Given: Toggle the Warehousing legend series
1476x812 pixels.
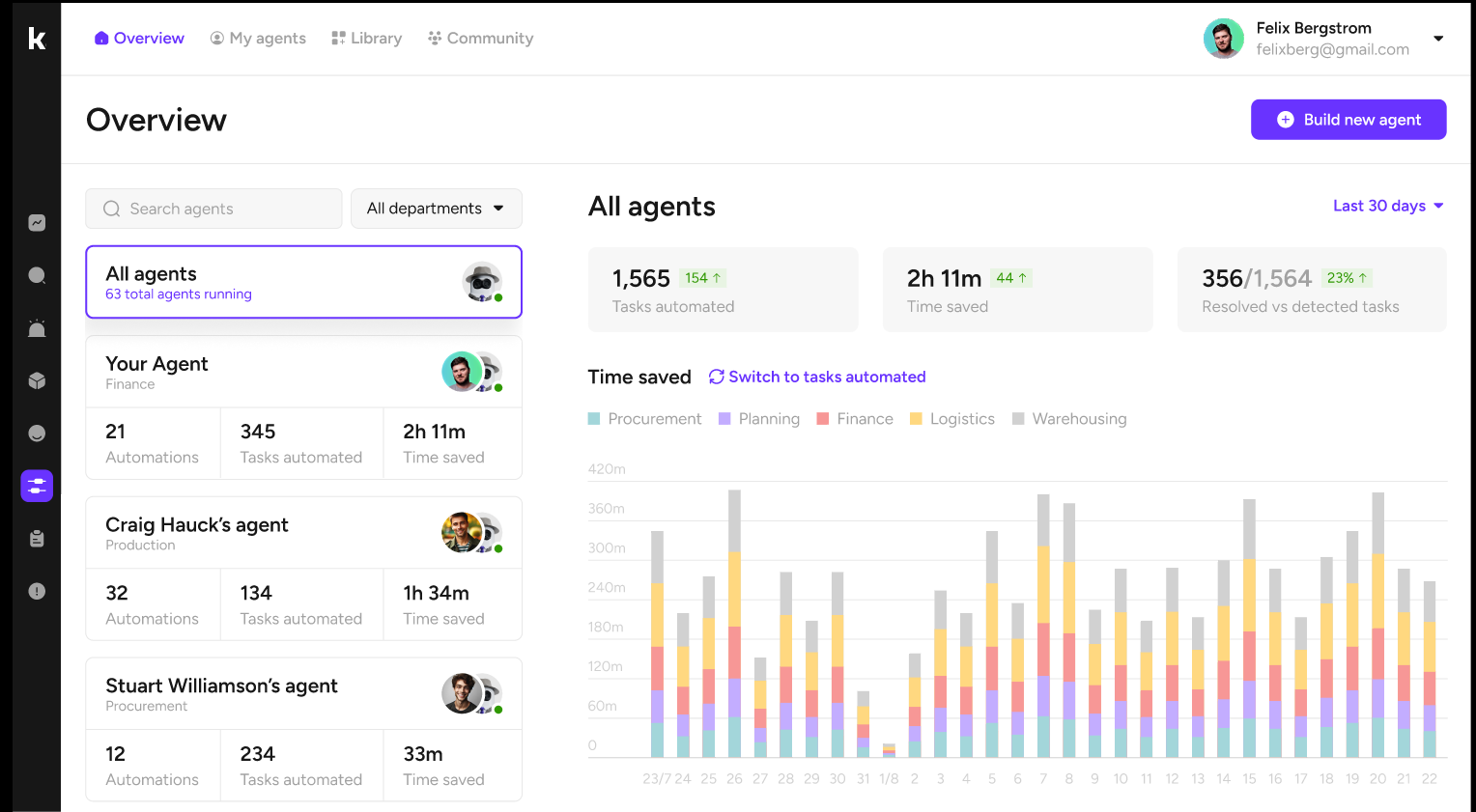Looking at the screenshot, I should coord(1069,419).
